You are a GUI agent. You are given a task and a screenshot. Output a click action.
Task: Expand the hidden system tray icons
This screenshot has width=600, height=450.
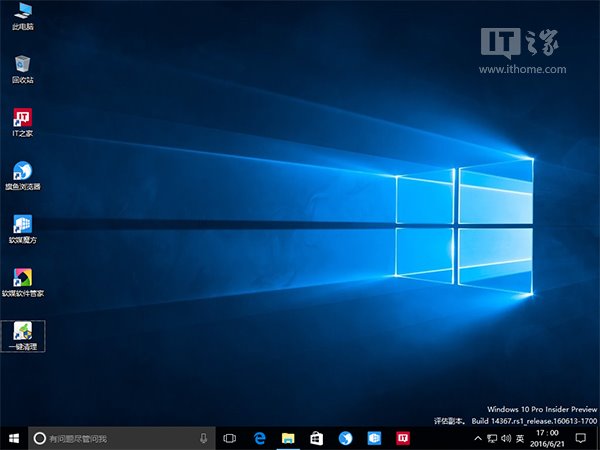point(477,438)
